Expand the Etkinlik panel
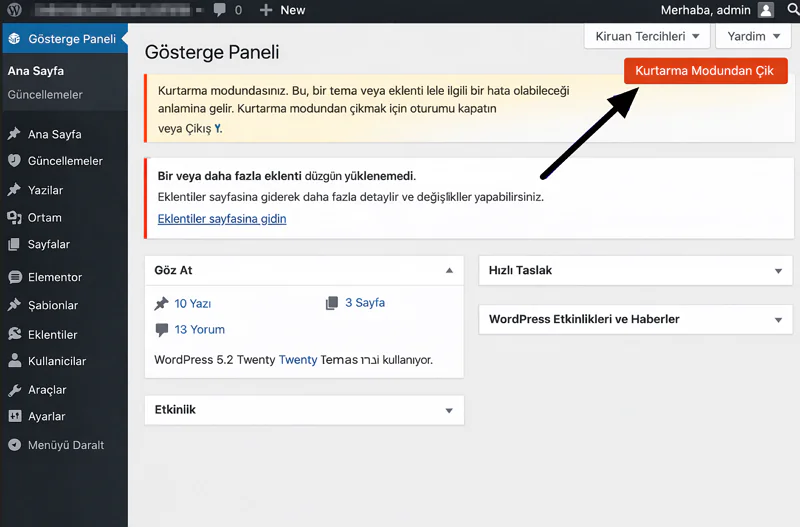800x527 pixels. [x=449, y=411]
